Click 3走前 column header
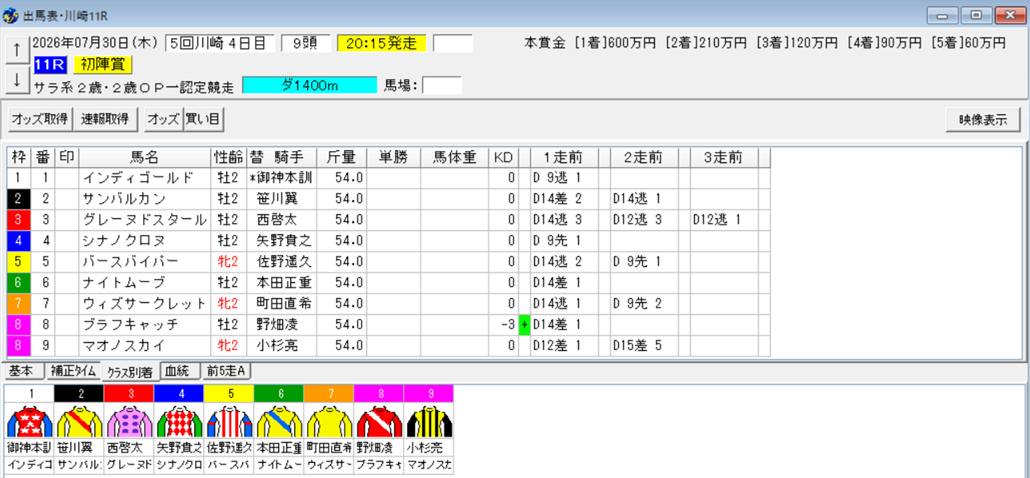 click(x=725, y=158)
